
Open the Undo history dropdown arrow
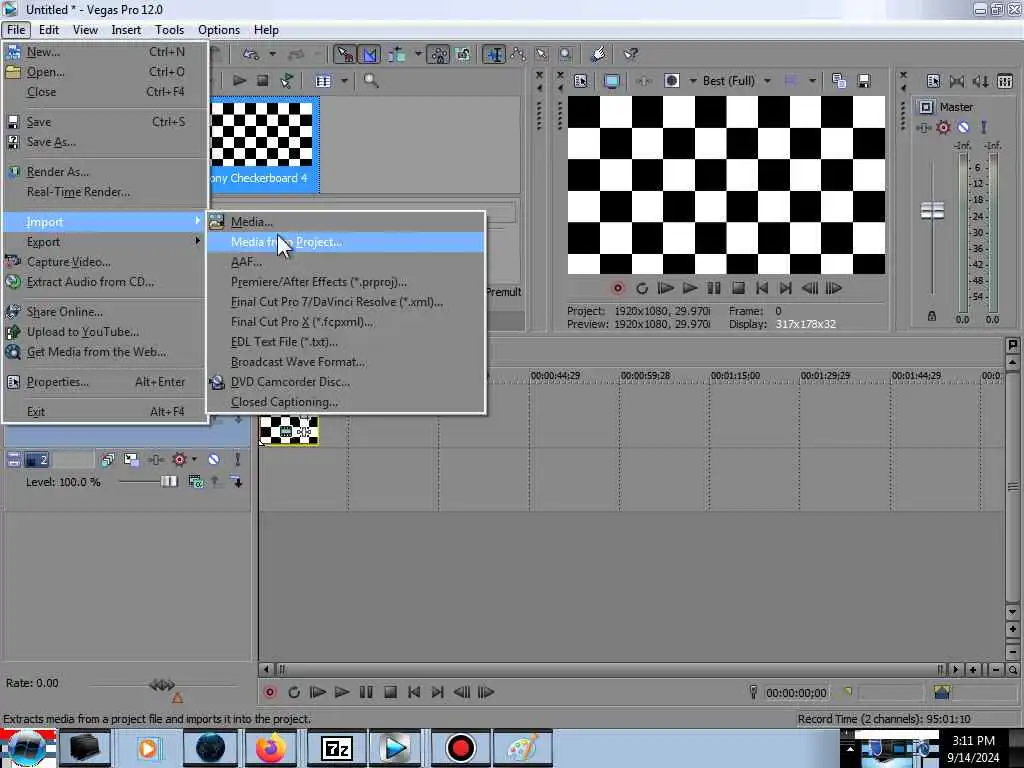[x=272, y=54]
